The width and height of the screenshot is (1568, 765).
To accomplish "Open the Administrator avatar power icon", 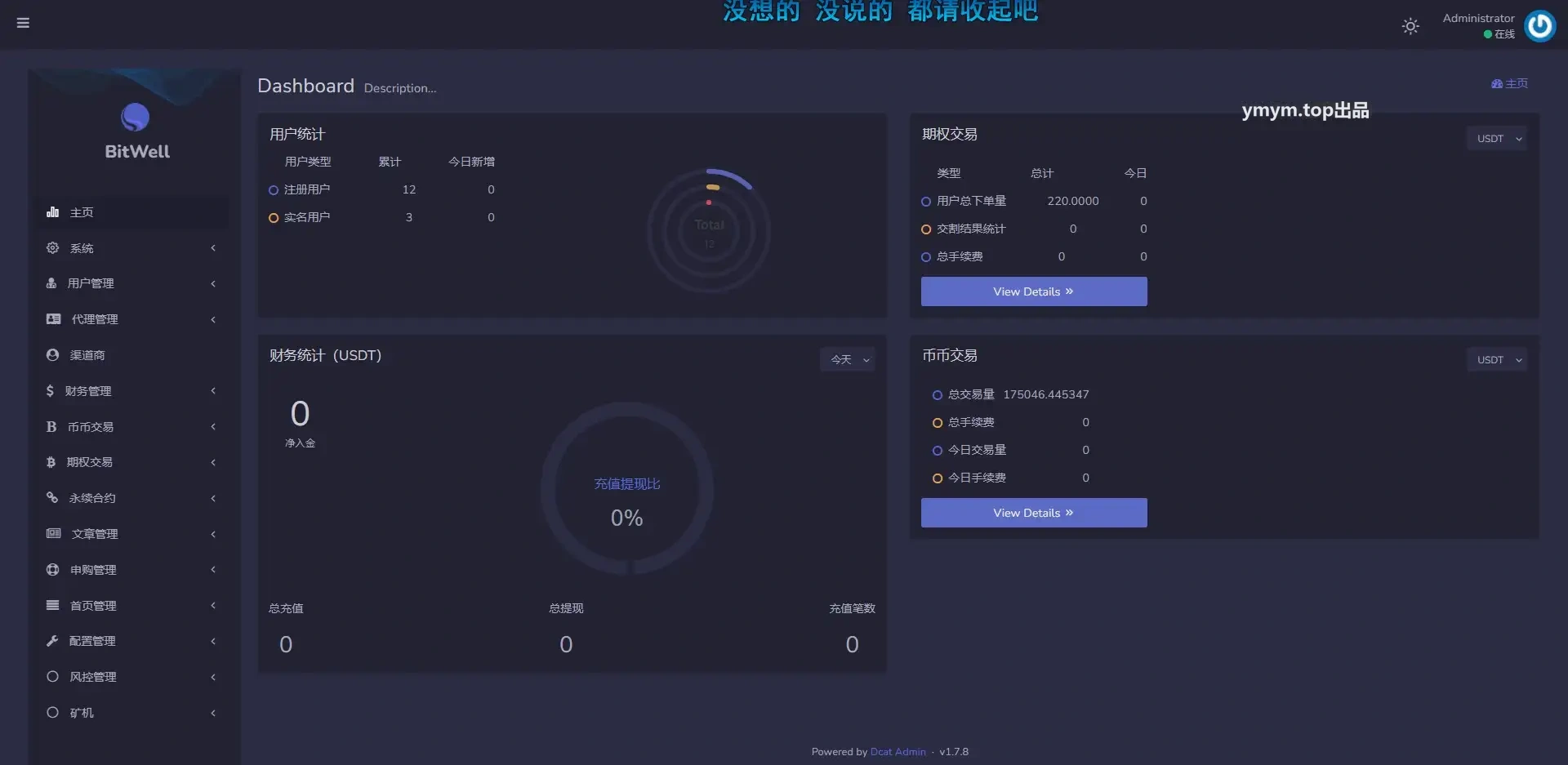I will [x=1540, y=25].
